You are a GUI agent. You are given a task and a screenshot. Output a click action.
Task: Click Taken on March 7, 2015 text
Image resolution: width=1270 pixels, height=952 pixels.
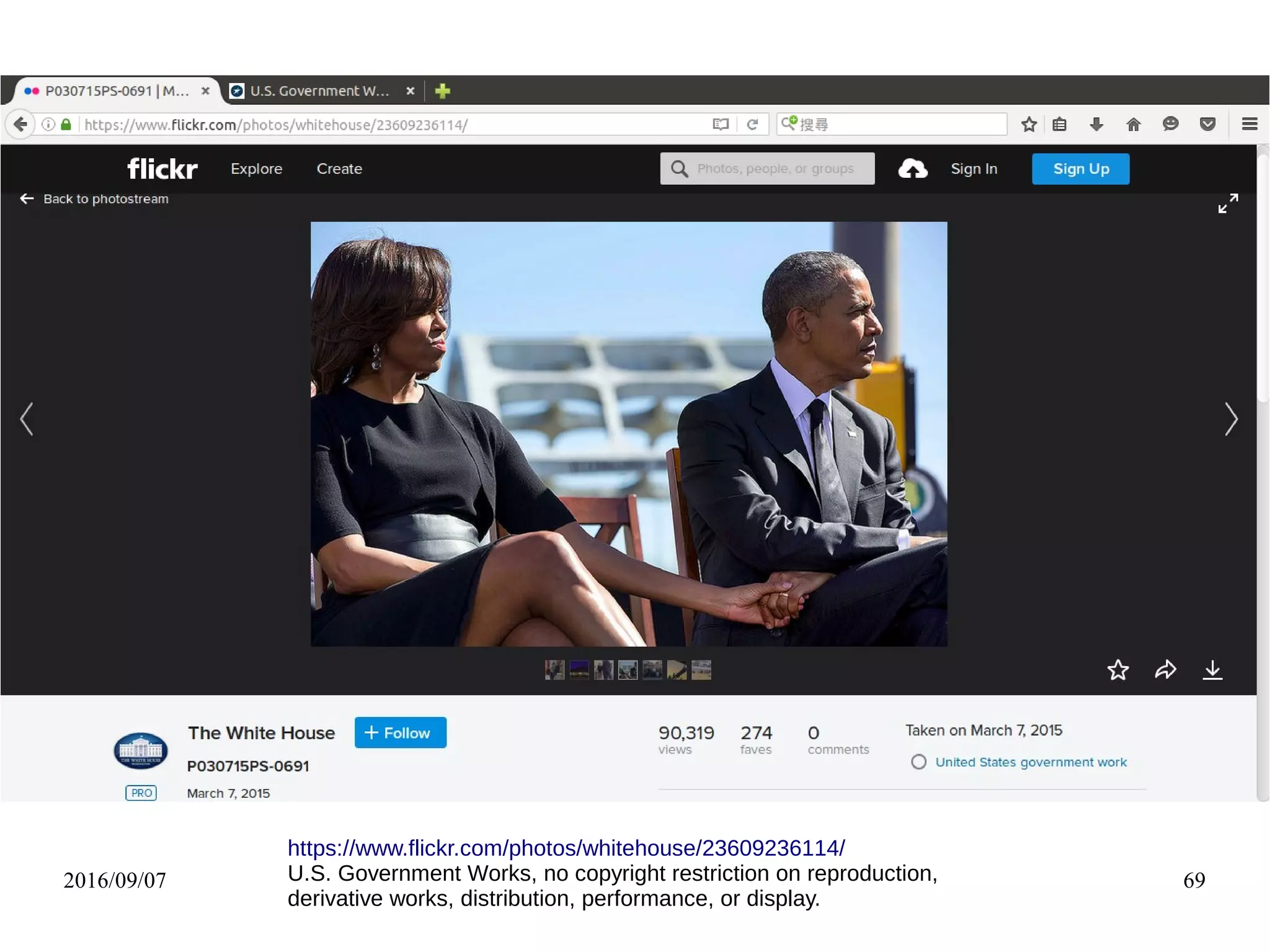pos(984,730)
